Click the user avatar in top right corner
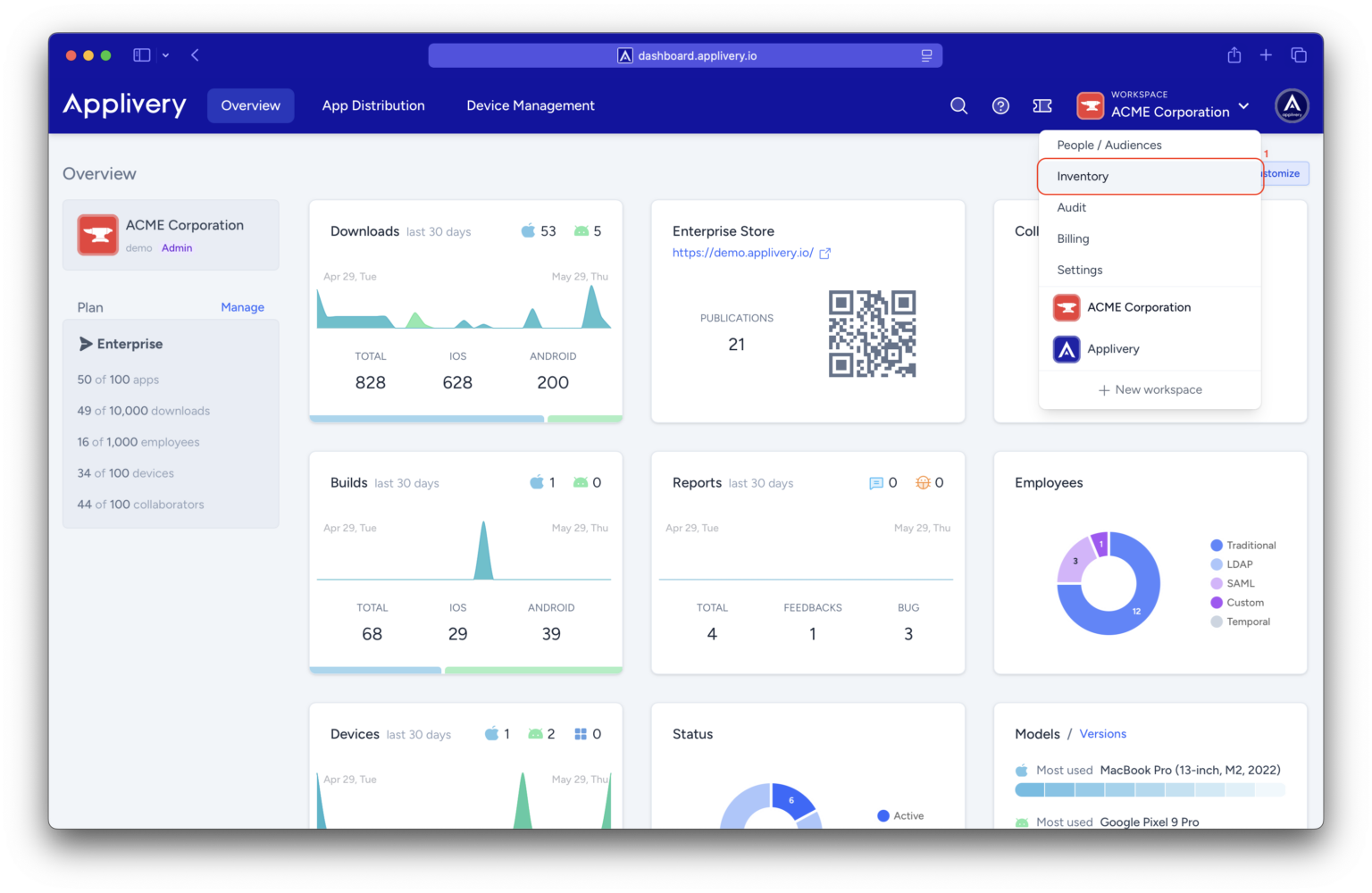1372x893 pixels. coord(1292,105)
